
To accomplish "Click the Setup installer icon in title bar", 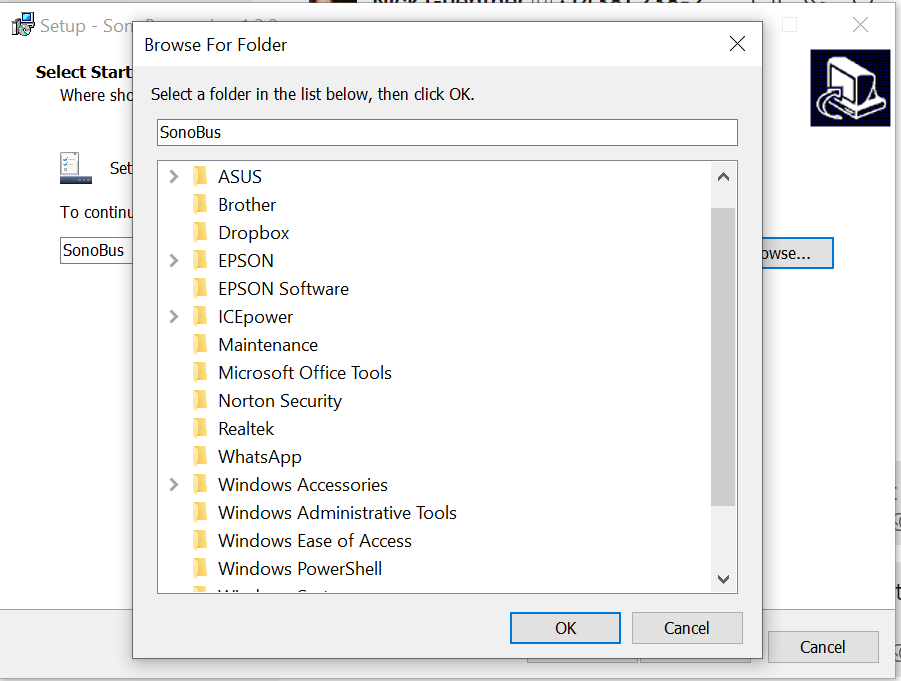I will pos(23,25).
